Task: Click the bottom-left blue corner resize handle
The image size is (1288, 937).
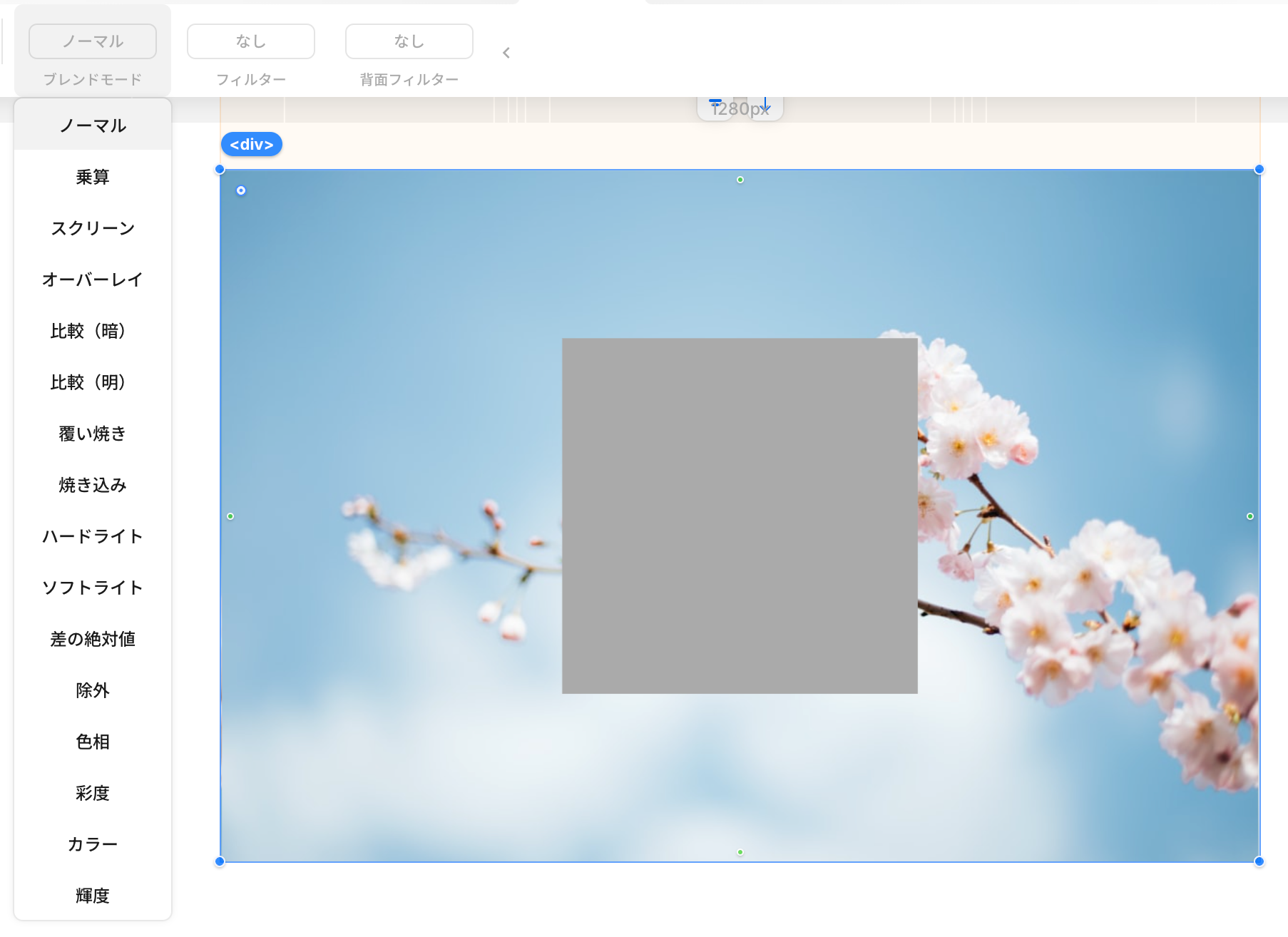Action: pos(220,861)
